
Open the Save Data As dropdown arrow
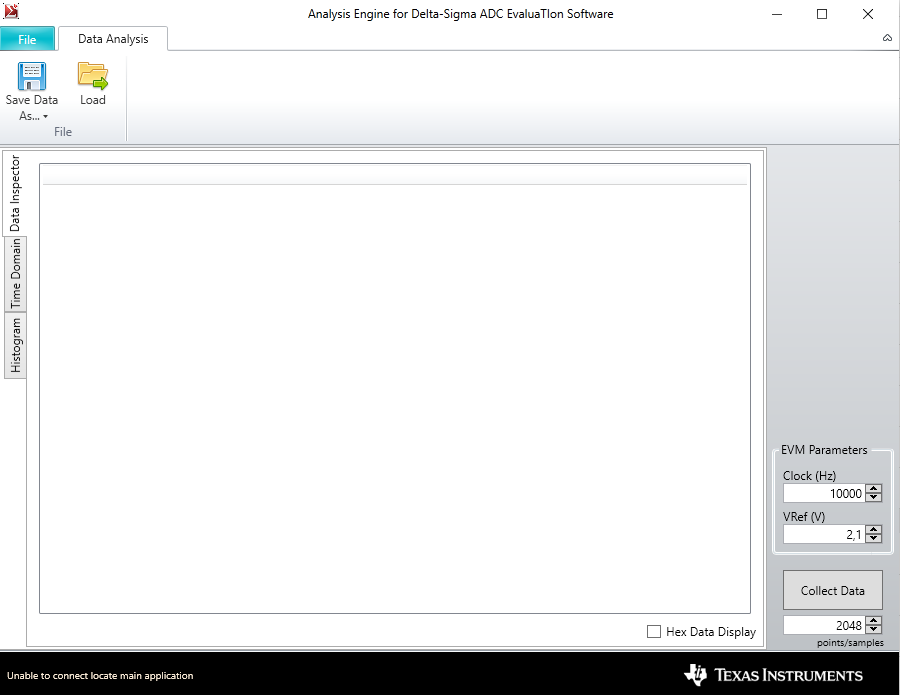coord(45,117)
